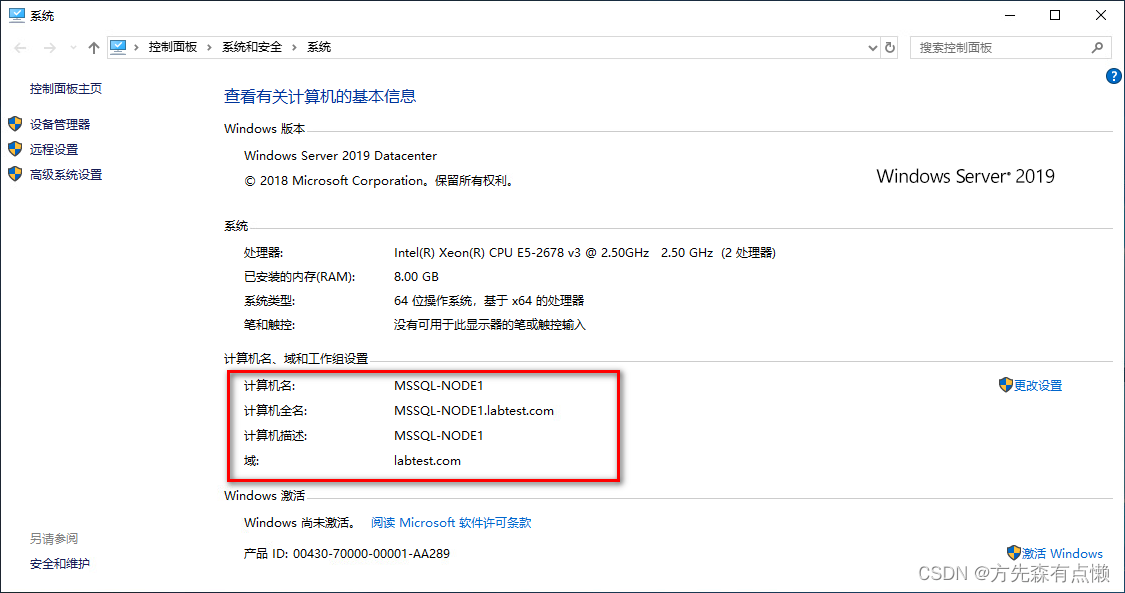Click the Intel(R) Xeon(R) processor value
The width and height of the screenshot is (1125, 593).
click(x=585, y=252)
